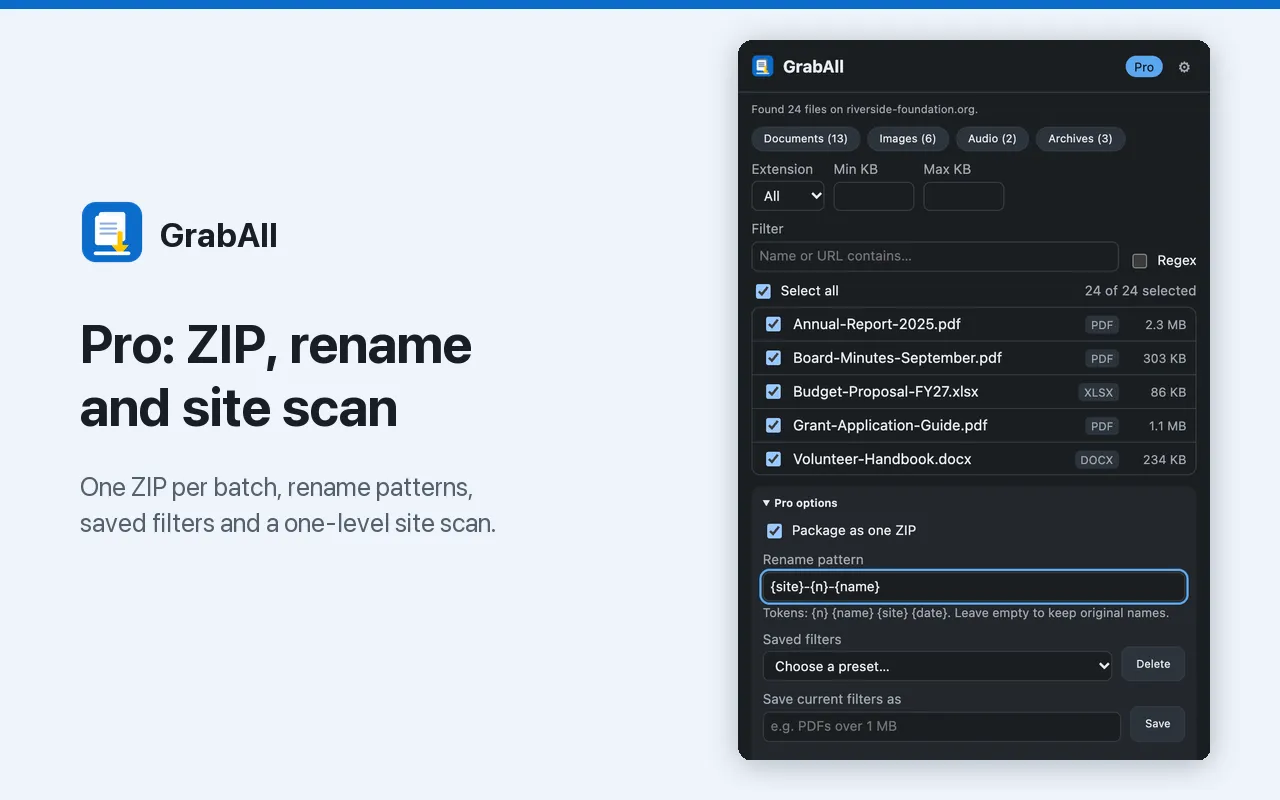
Task: Click the GrabAll logo in popup header
Action: (x=763, y=67)
